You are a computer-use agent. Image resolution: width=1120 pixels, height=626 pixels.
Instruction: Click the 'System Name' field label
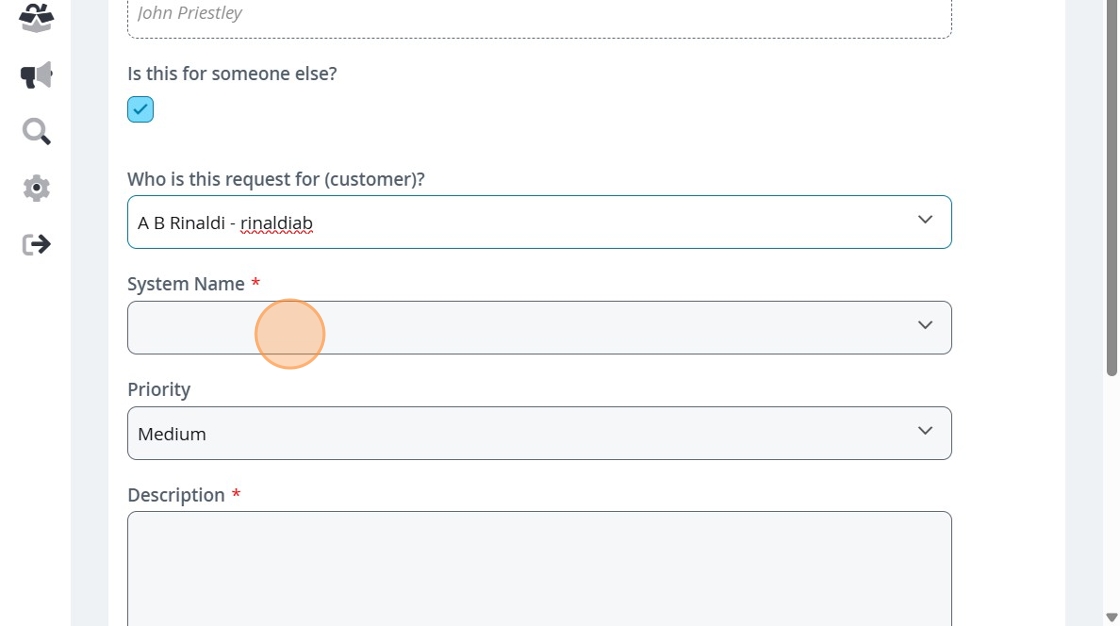tap(186, 284)
